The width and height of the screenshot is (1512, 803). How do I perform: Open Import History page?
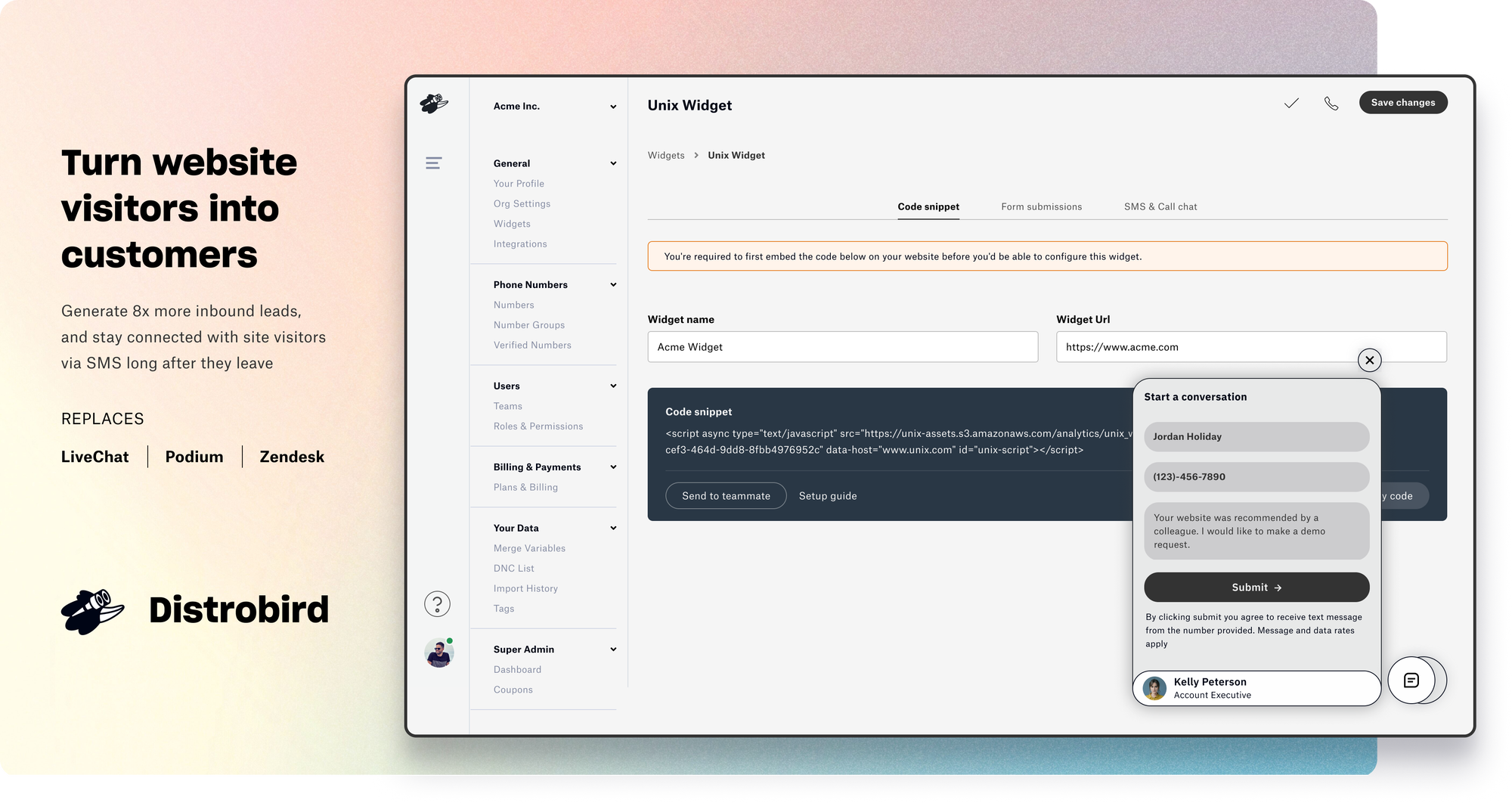point(525,589)
